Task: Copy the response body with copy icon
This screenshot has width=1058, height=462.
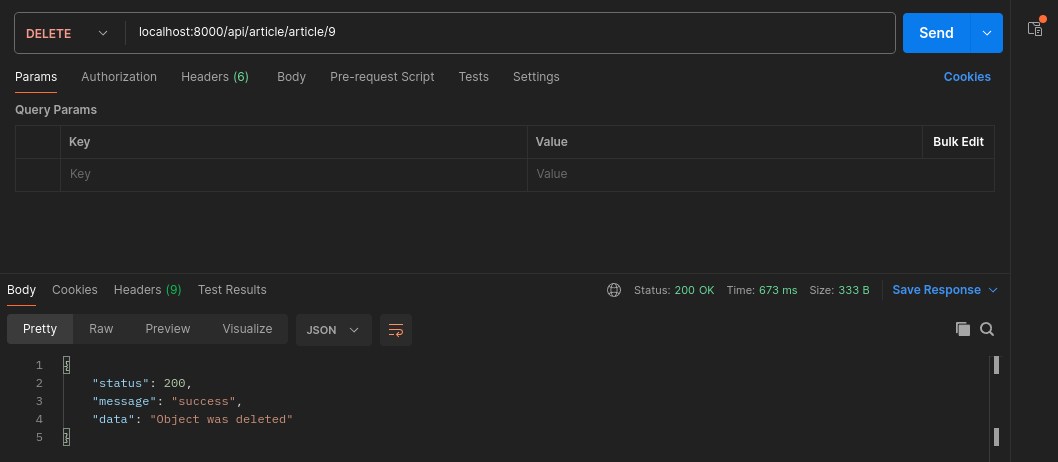Action: tap(962, 329)
